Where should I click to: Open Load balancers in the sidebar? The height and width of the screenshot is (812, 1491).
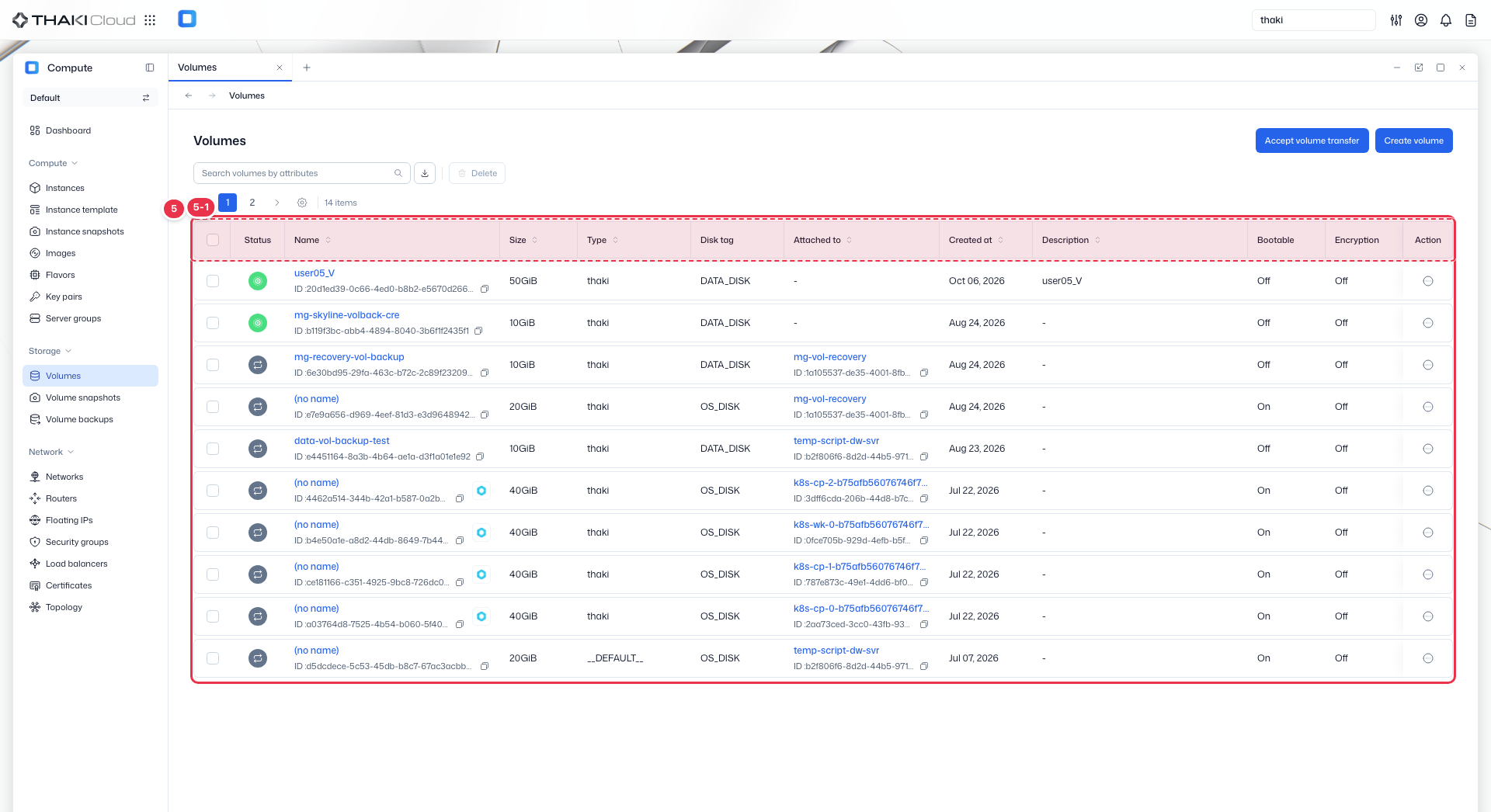coord(90,564)
